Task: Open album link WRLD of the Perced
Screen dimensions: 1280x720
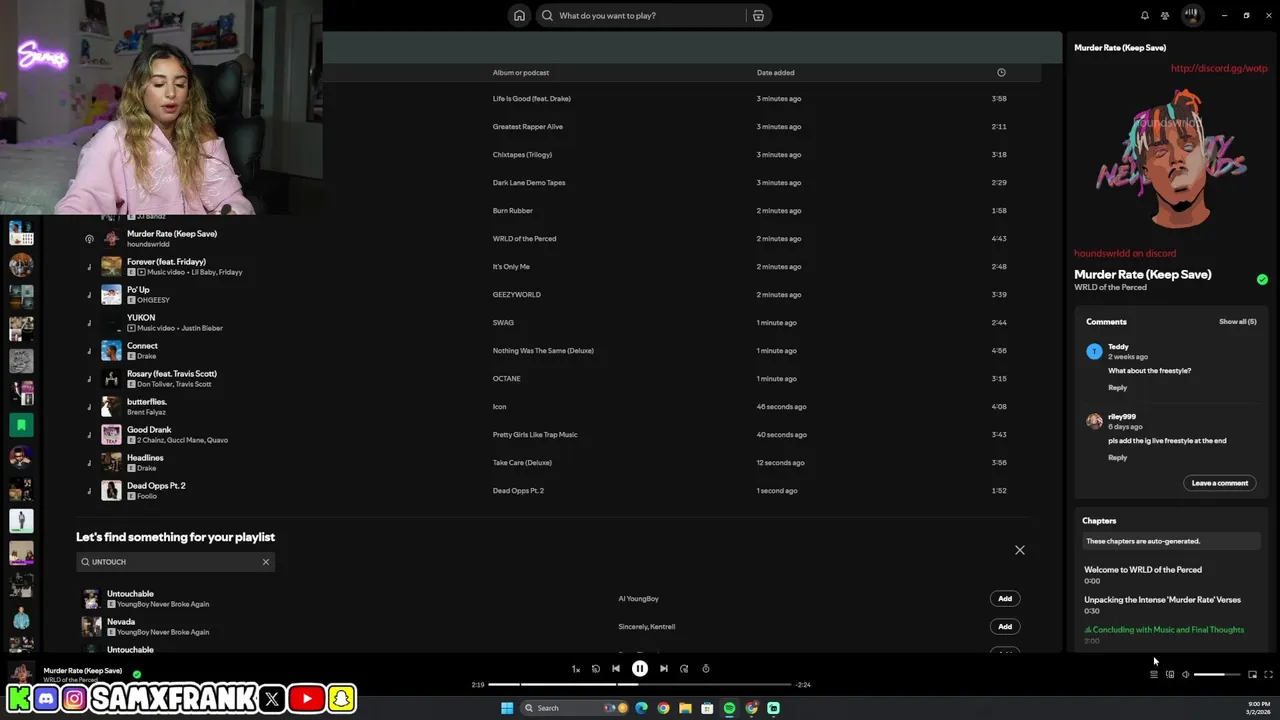Action: (x=524, y=239)
